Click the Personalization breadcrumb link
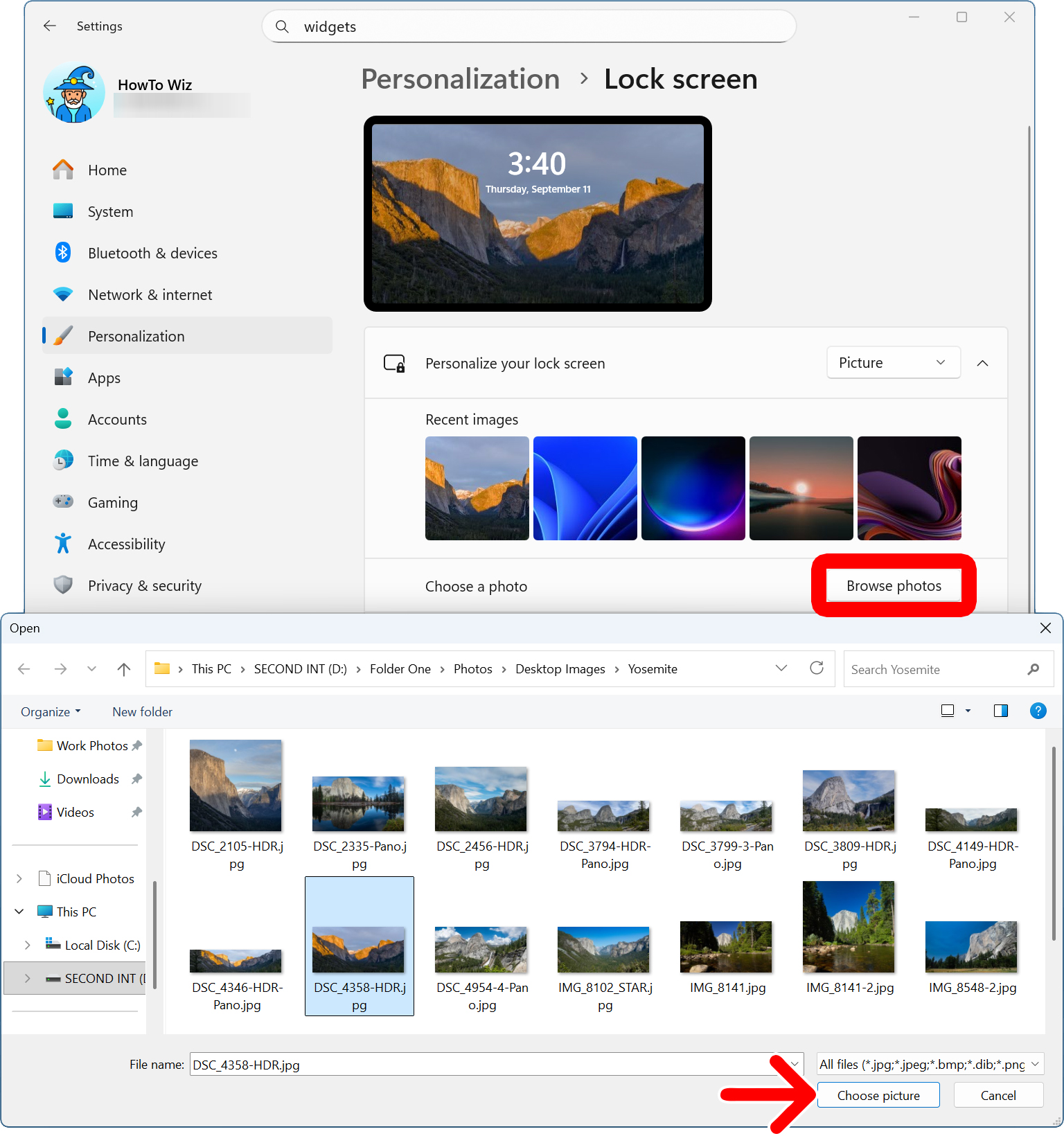Screen dimensions: 1064x1136 coord(461,79)
